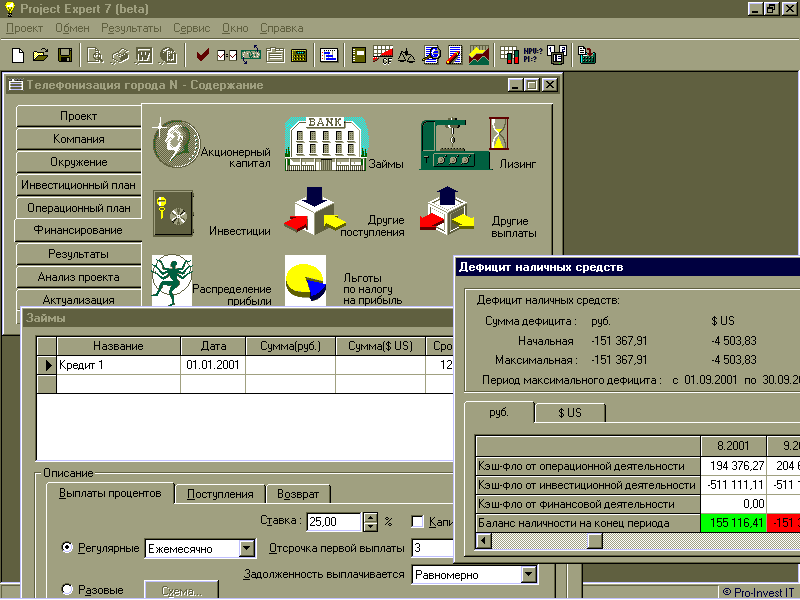Open Акционерный капитал coin icon
Screen dimensions: 800x600
176,144
